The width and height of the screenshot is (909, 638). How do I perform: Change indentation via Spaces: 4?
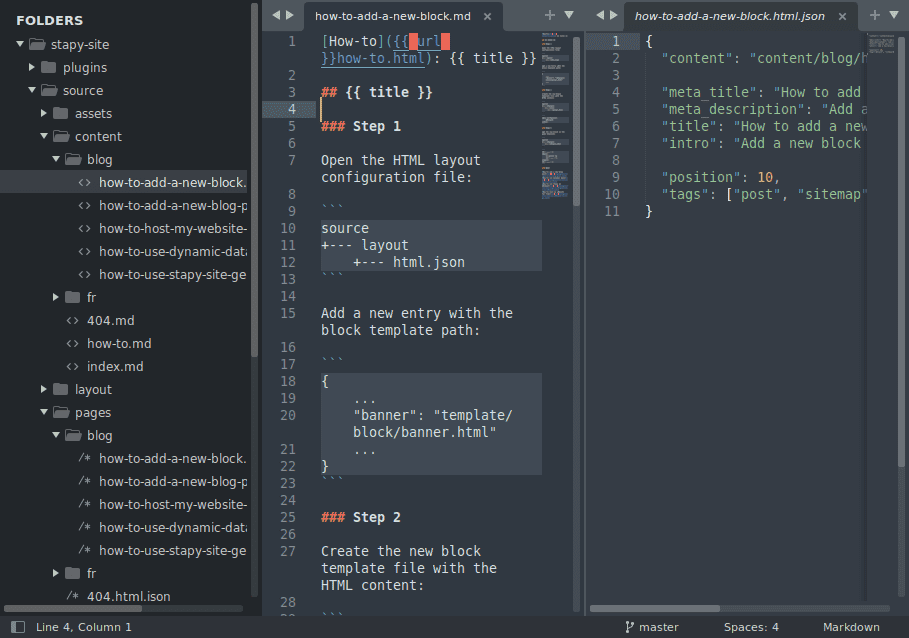tap(751, 627)
